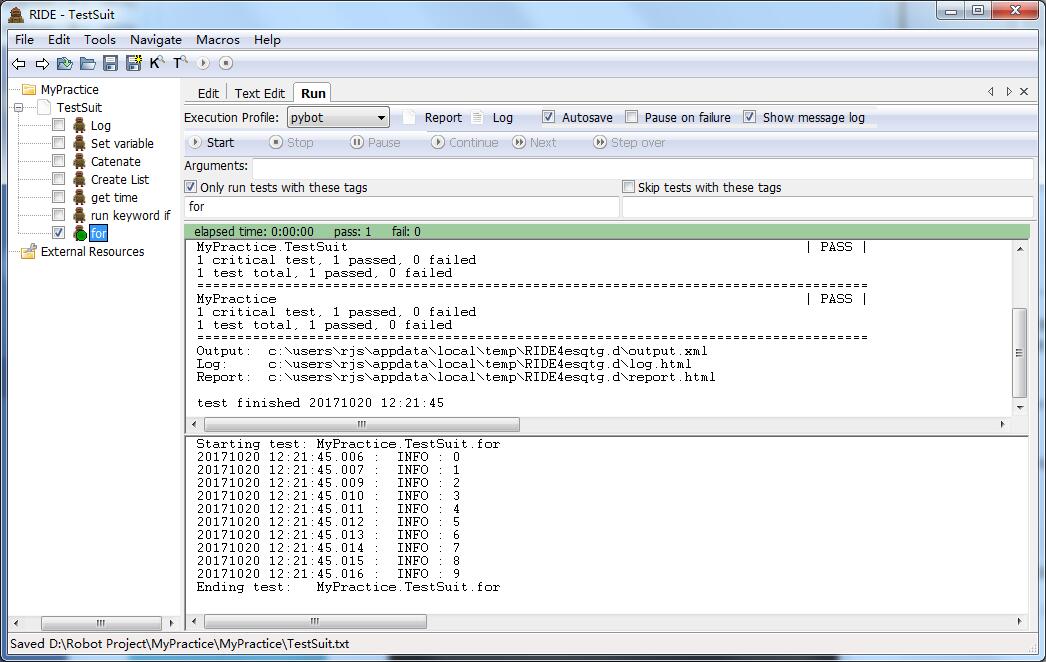
Task: Open the Search Tests (T) tool
Action: click(x=180, y=63)
